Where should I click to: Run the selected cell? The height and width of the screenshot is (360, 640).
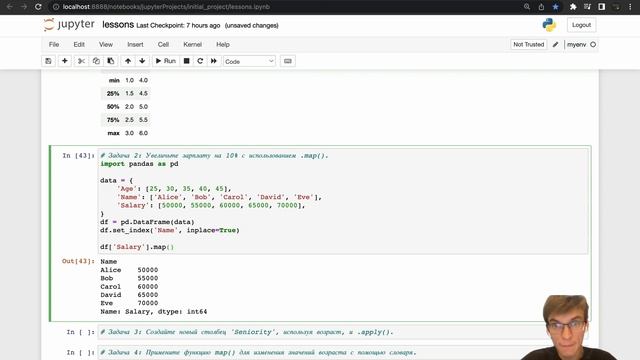tap(166, 61)
